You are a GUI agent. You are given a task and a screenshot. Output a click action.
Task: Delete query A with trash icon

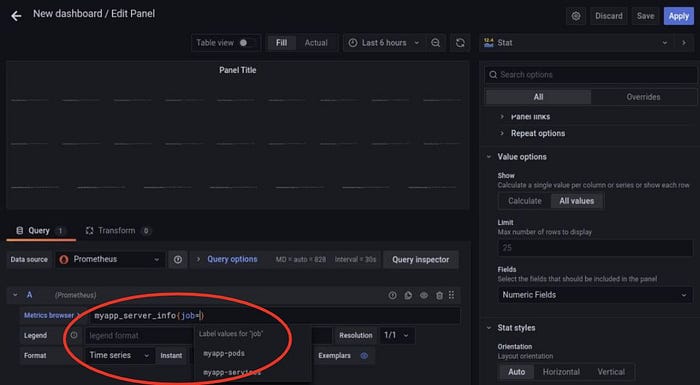439,295
